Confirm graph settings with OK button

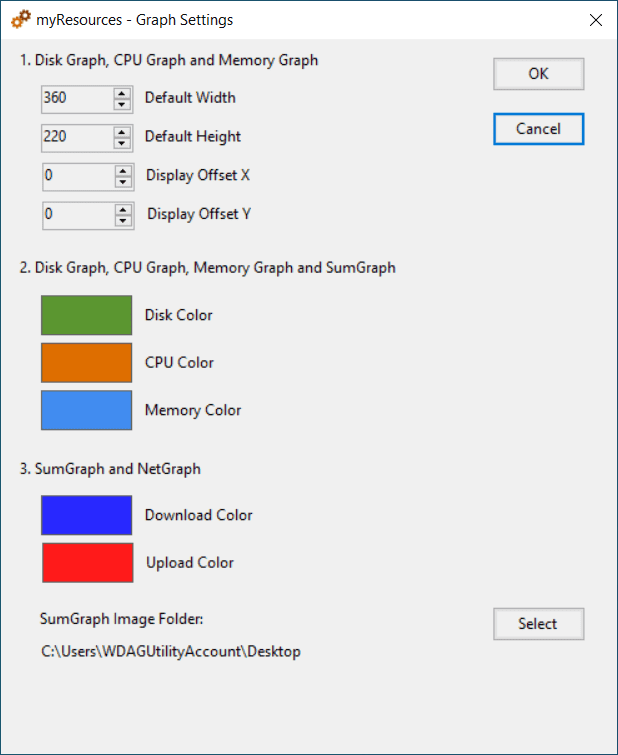(x=538, y=74)
